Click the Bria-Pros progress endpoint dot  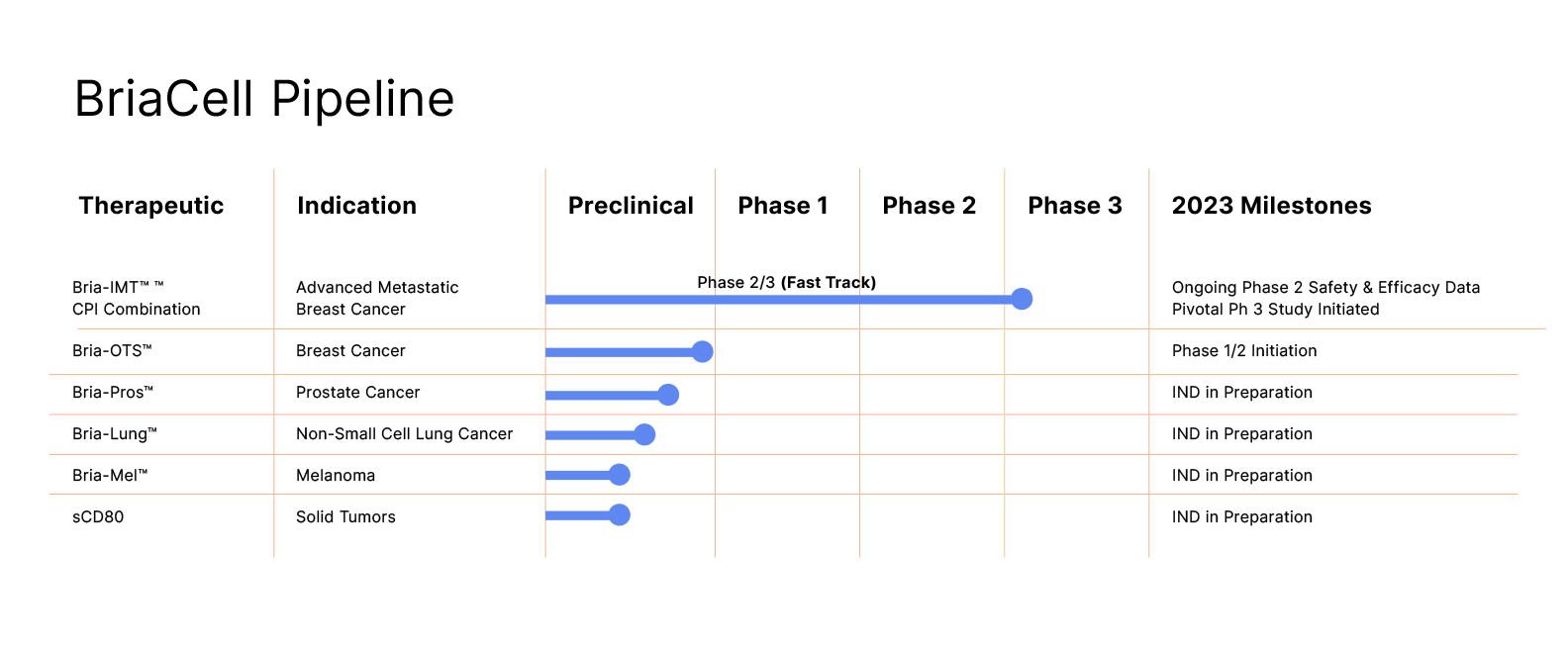668,395
